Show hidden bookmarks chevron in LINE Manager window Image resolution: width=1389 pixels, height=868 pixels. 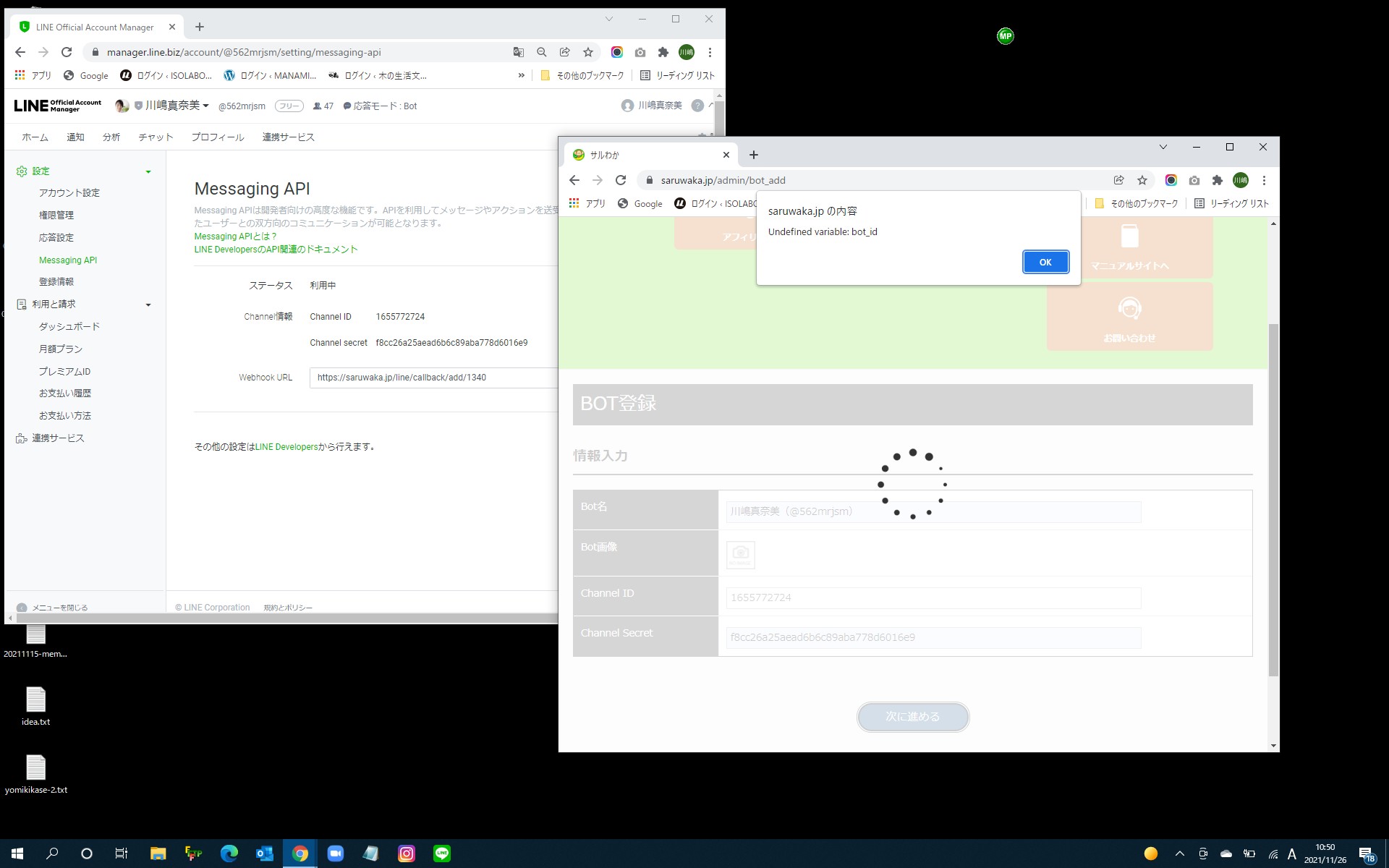point(522,75)
